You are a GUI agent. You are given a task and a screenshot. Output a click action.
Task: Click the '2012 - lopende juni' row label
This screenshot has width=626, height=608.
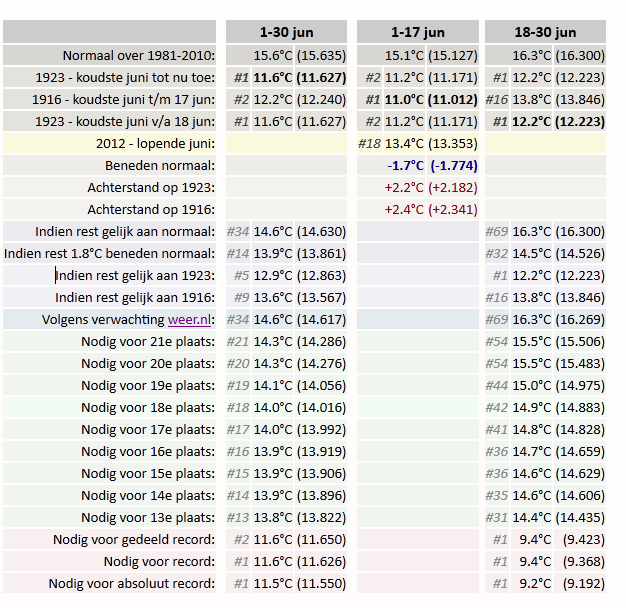[x=155, y=143]
